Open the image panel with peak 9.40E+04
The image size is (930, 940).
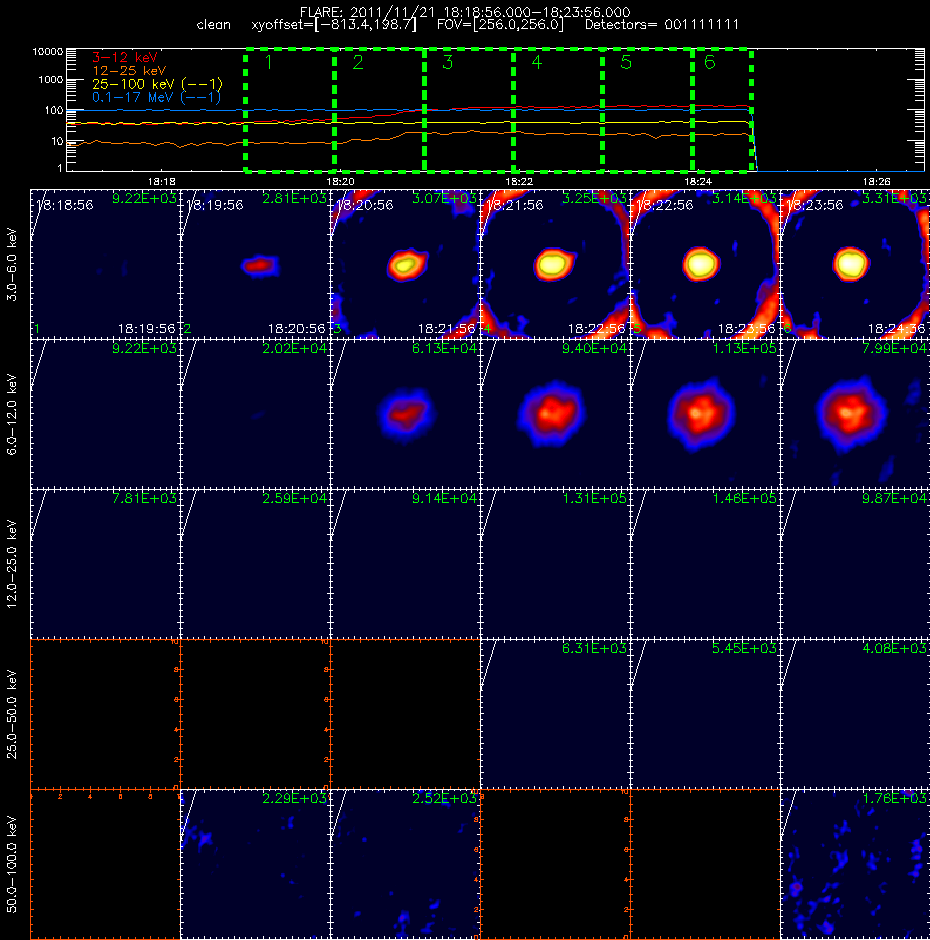(555, 414)
